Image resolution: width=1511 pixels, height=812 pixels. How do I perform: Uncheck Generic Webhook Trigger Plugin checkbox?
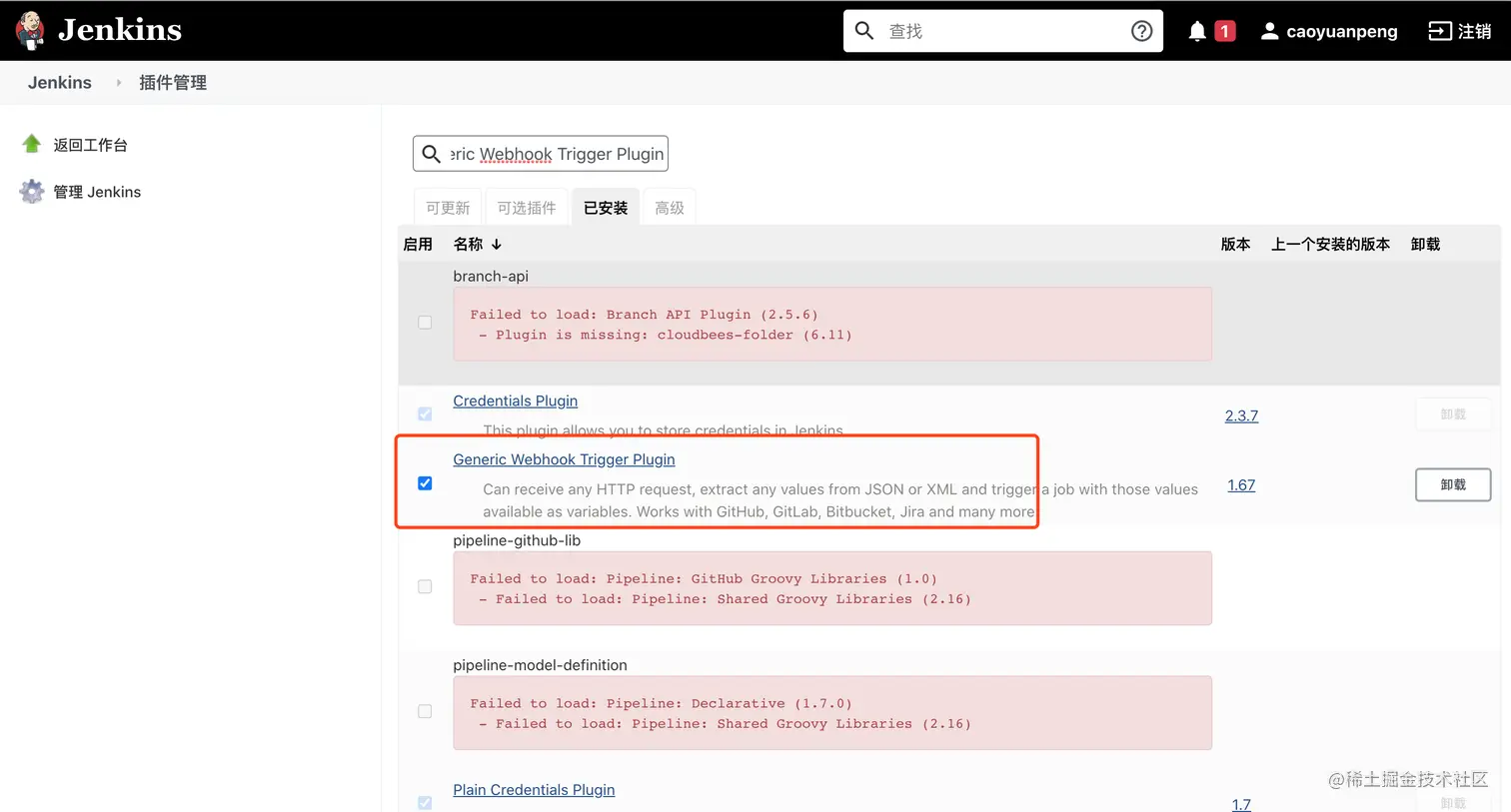point(425,483)
